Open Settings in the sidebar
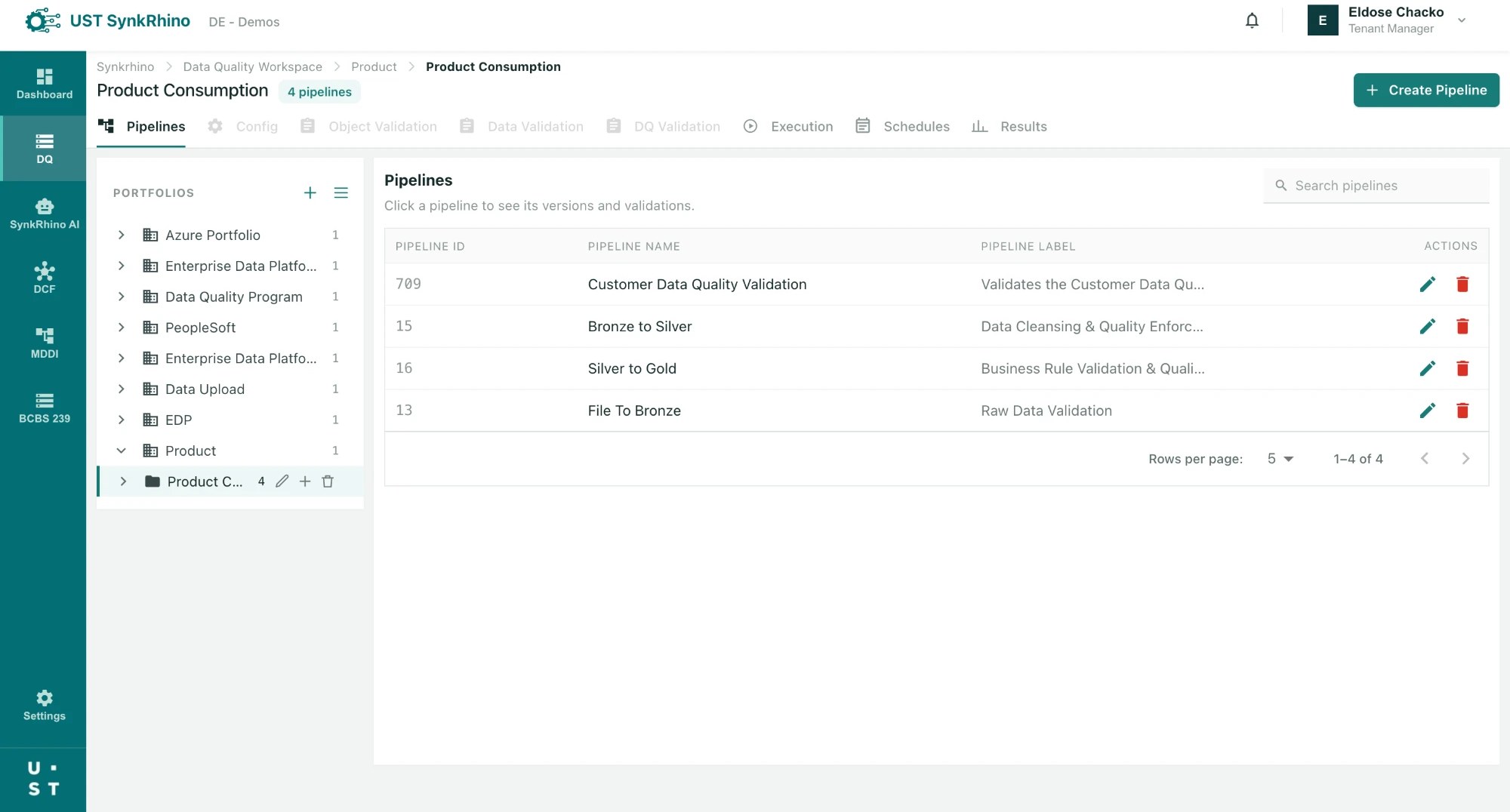The height and width of the screenshot is (812, 1510). [x=44, y=705]
